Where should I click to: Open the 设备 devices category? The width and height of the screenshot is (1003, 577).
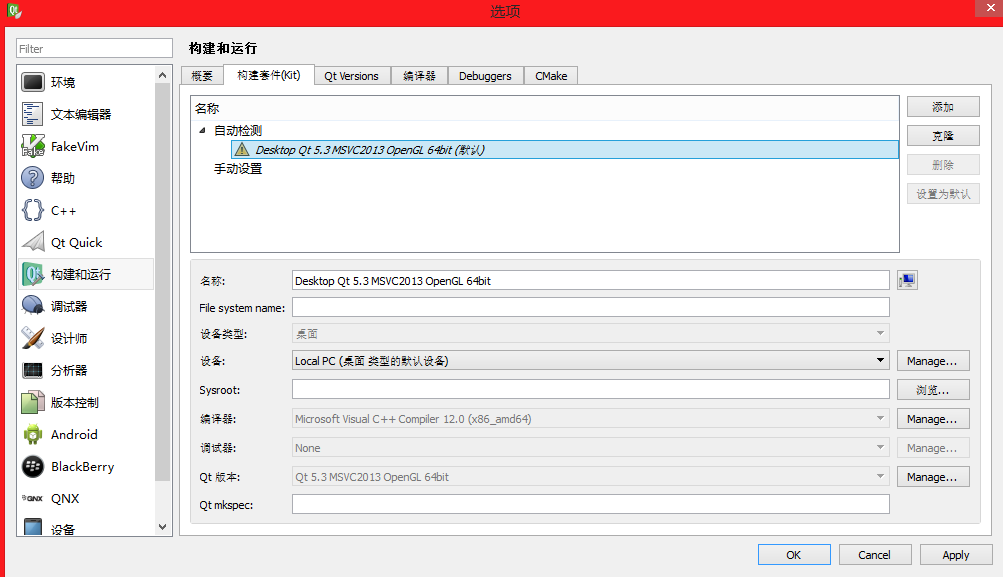point(86,528)
